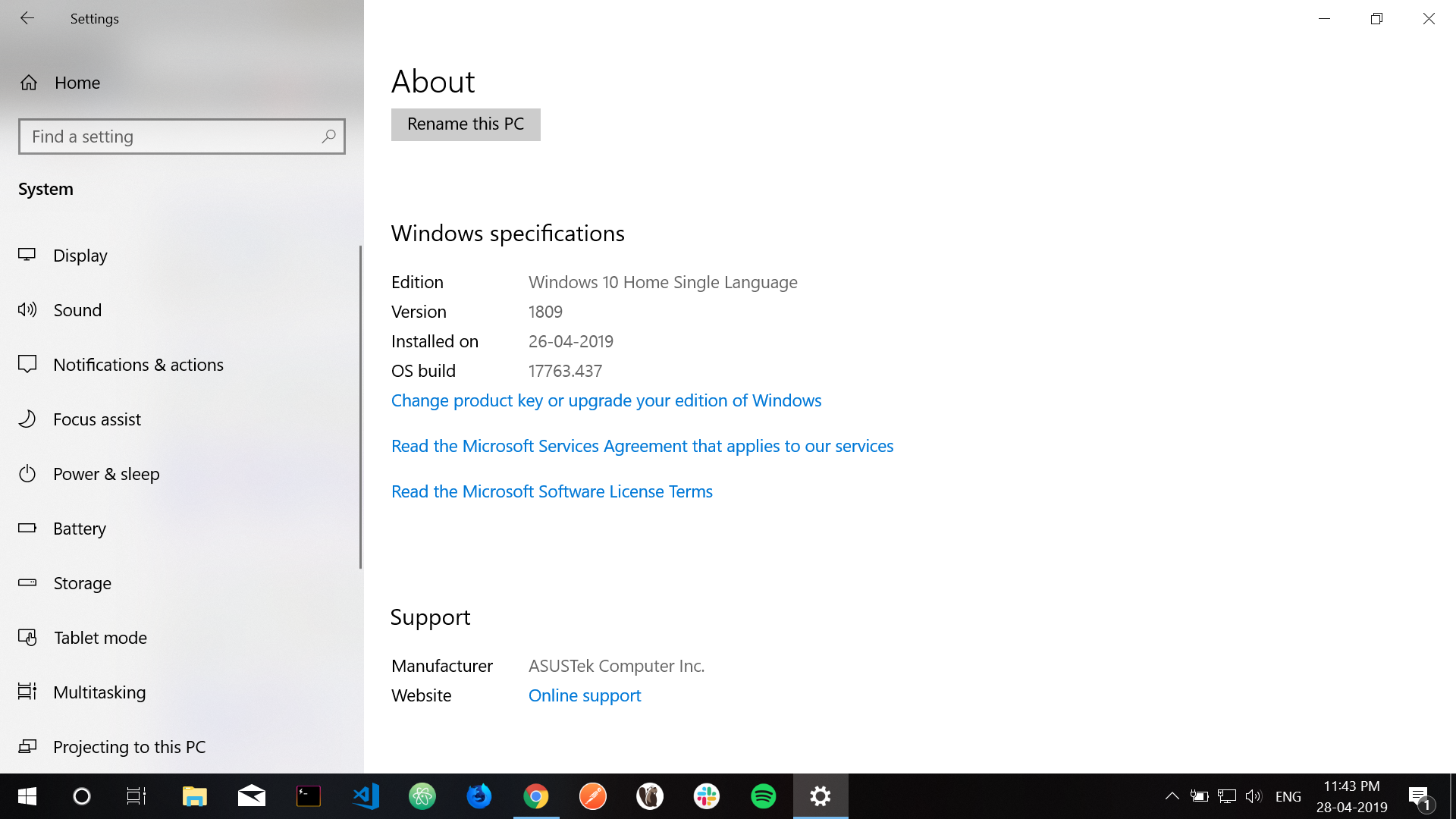Viewport: 1456px width, 819px height.
Task: Open the Online support link
Action: pos(585,695)
